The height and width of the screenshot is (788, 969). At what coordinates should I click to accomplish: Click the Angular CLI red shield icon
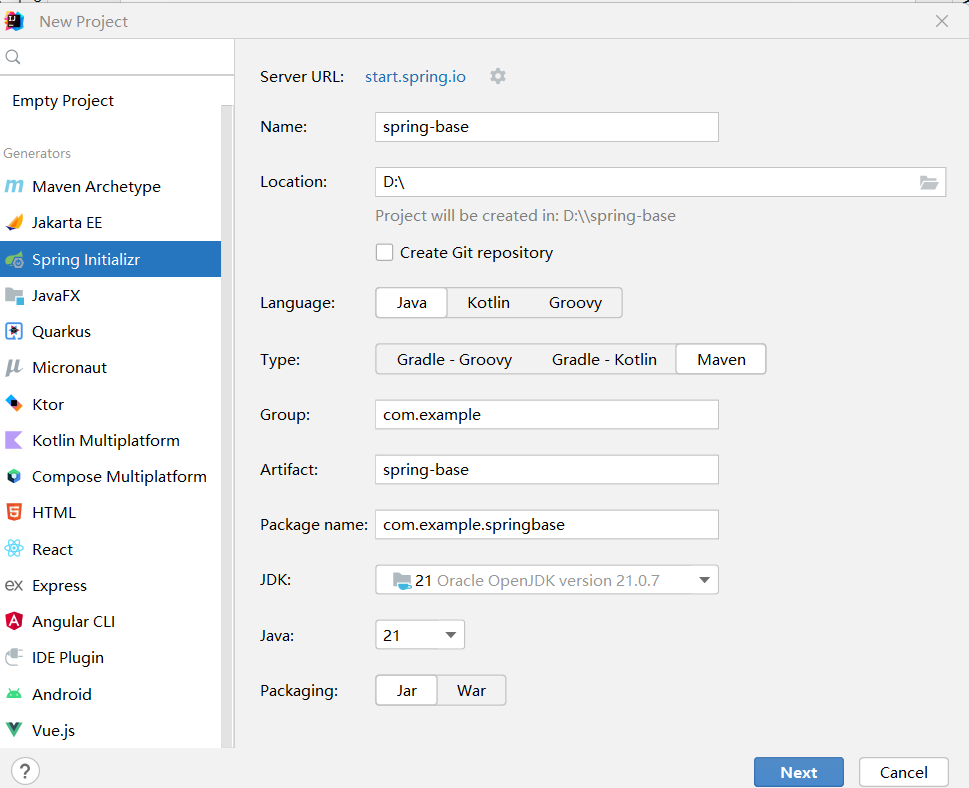14,621
